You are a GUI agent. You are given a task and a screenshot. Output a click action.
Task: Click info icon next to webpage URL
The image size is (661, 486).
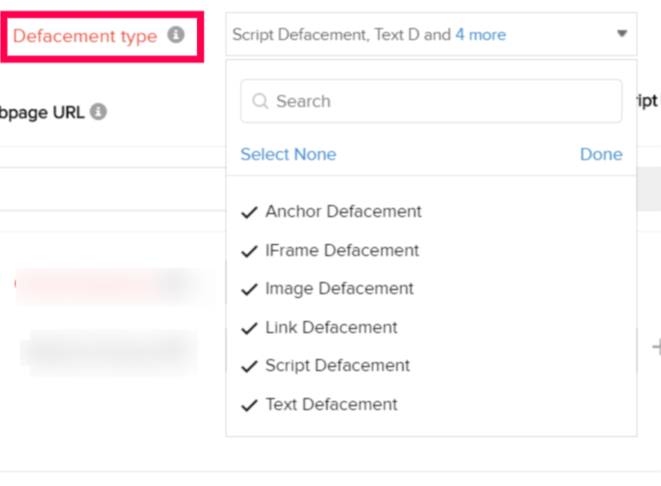98,112
